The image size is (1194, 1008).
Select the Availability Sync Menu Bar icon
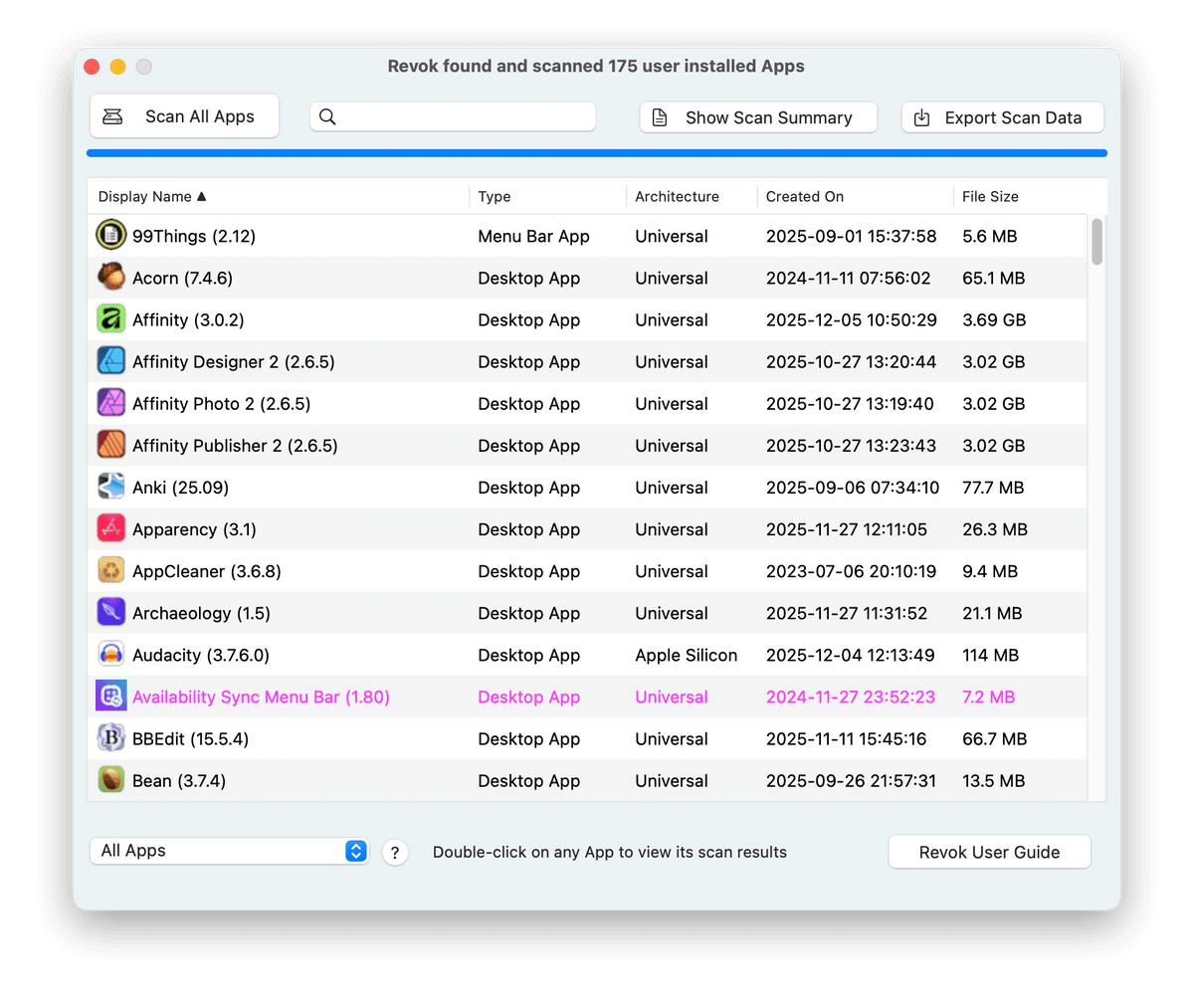[110, 697]
